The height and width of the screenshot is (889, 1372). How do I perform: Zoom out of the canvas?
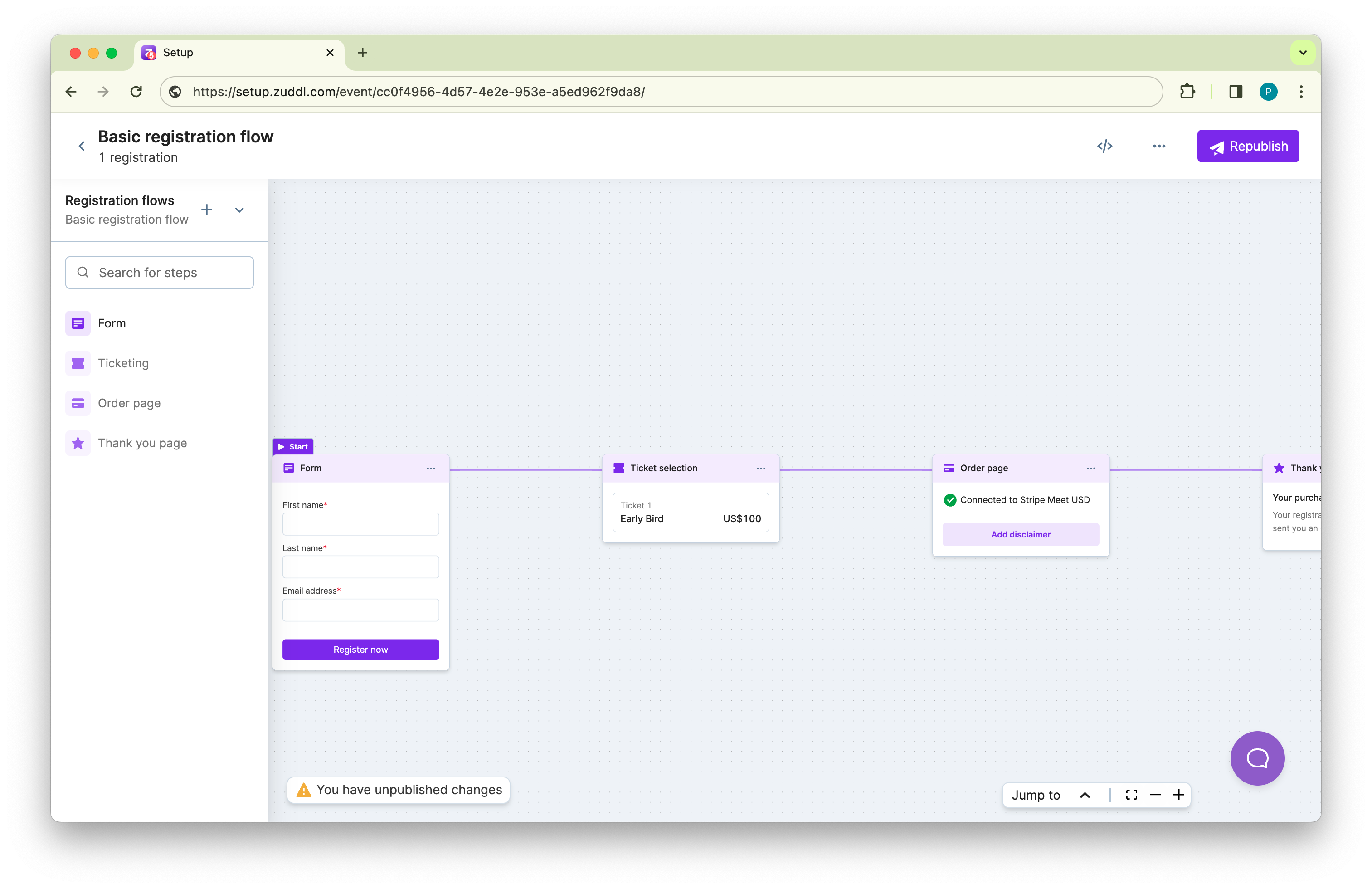[1155, 795]
